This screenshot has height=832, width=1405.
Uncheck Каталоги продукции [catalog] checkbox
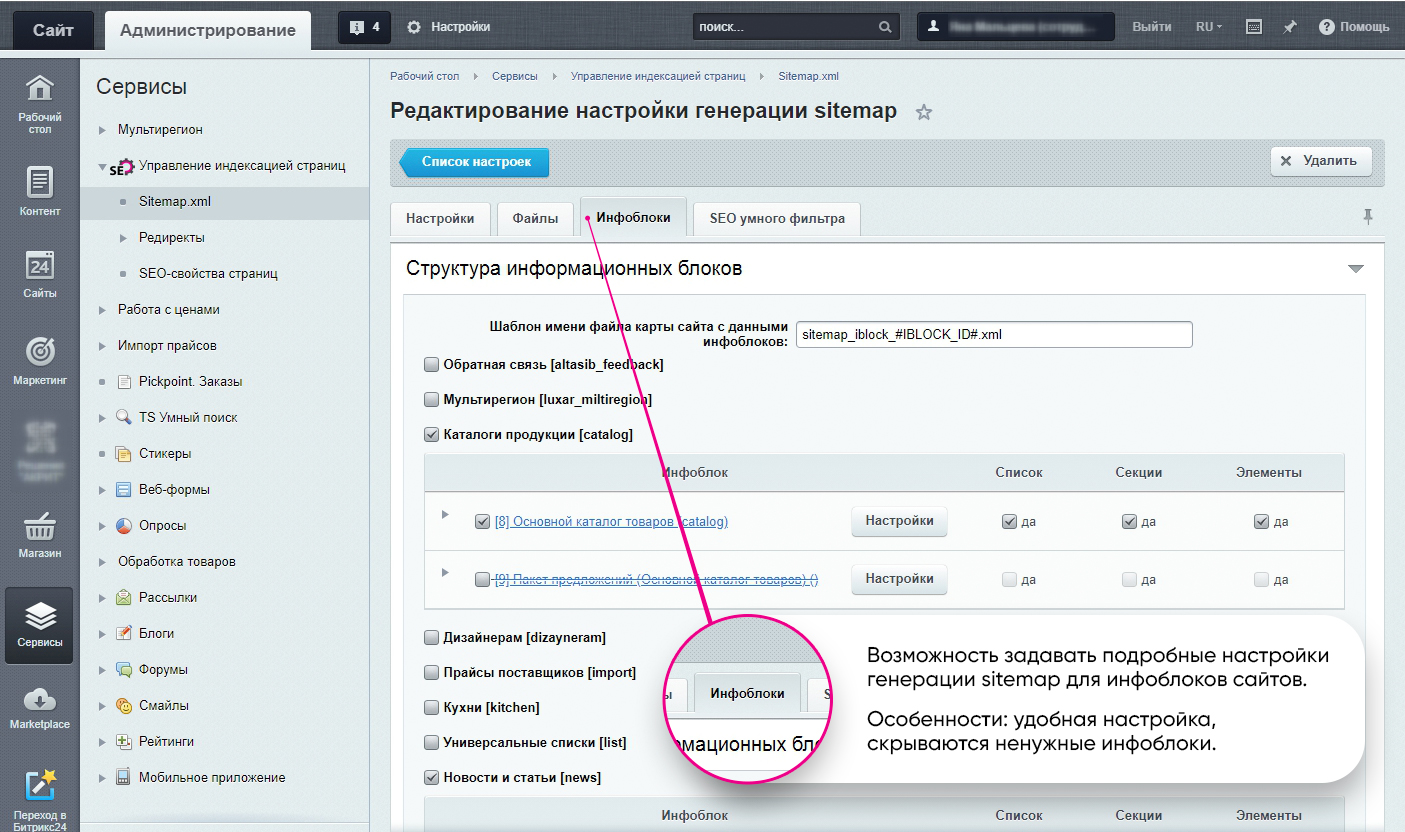[432, 435]
